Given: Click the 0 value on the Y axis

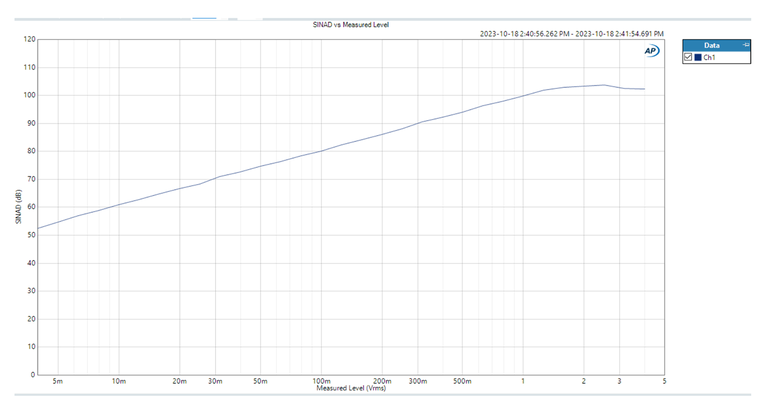Looking at the screenshot, I should click(33, 374).
